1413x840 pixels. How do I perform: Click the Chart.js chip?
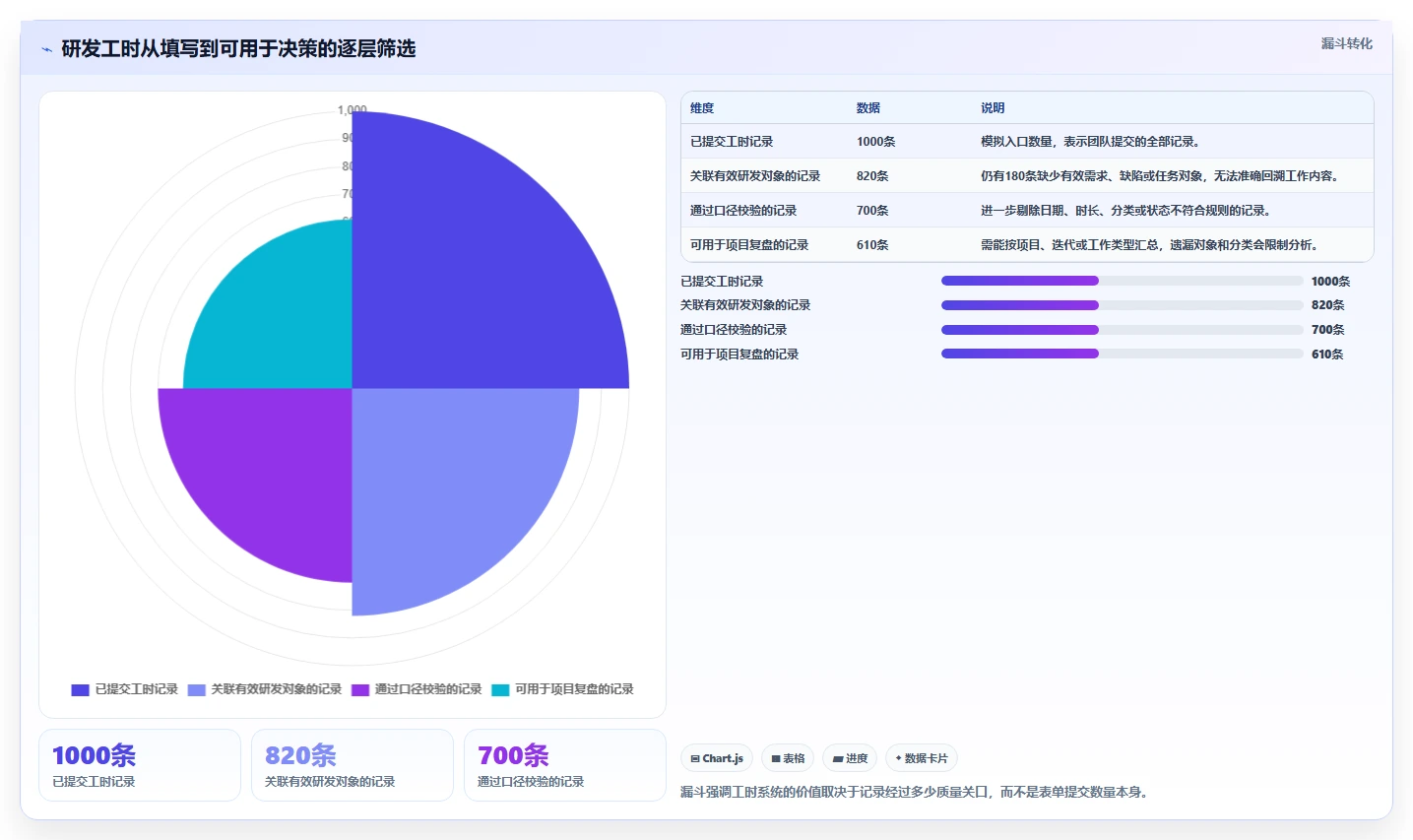pos(717,758)
